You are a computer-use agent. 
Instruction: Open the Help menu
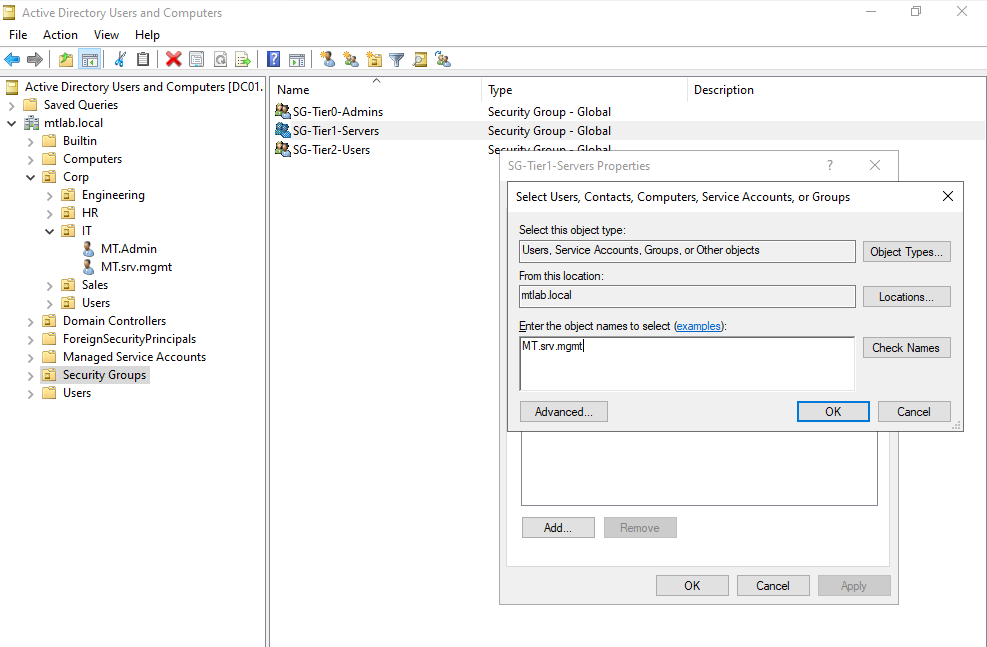tap(147, 35)
